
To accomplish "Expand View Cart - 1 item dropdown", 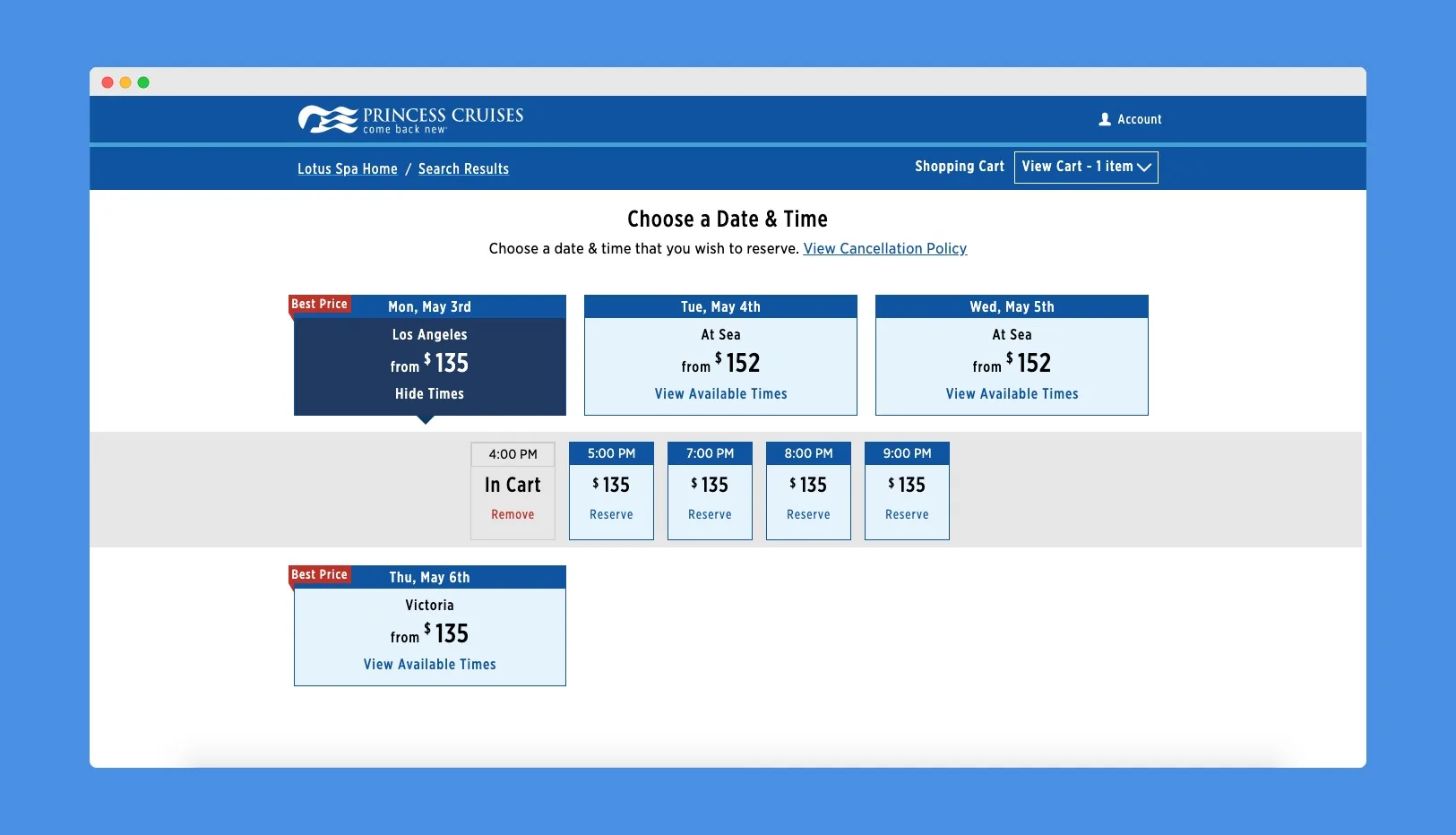I will pyautogui.click(x=1086, y=167).
